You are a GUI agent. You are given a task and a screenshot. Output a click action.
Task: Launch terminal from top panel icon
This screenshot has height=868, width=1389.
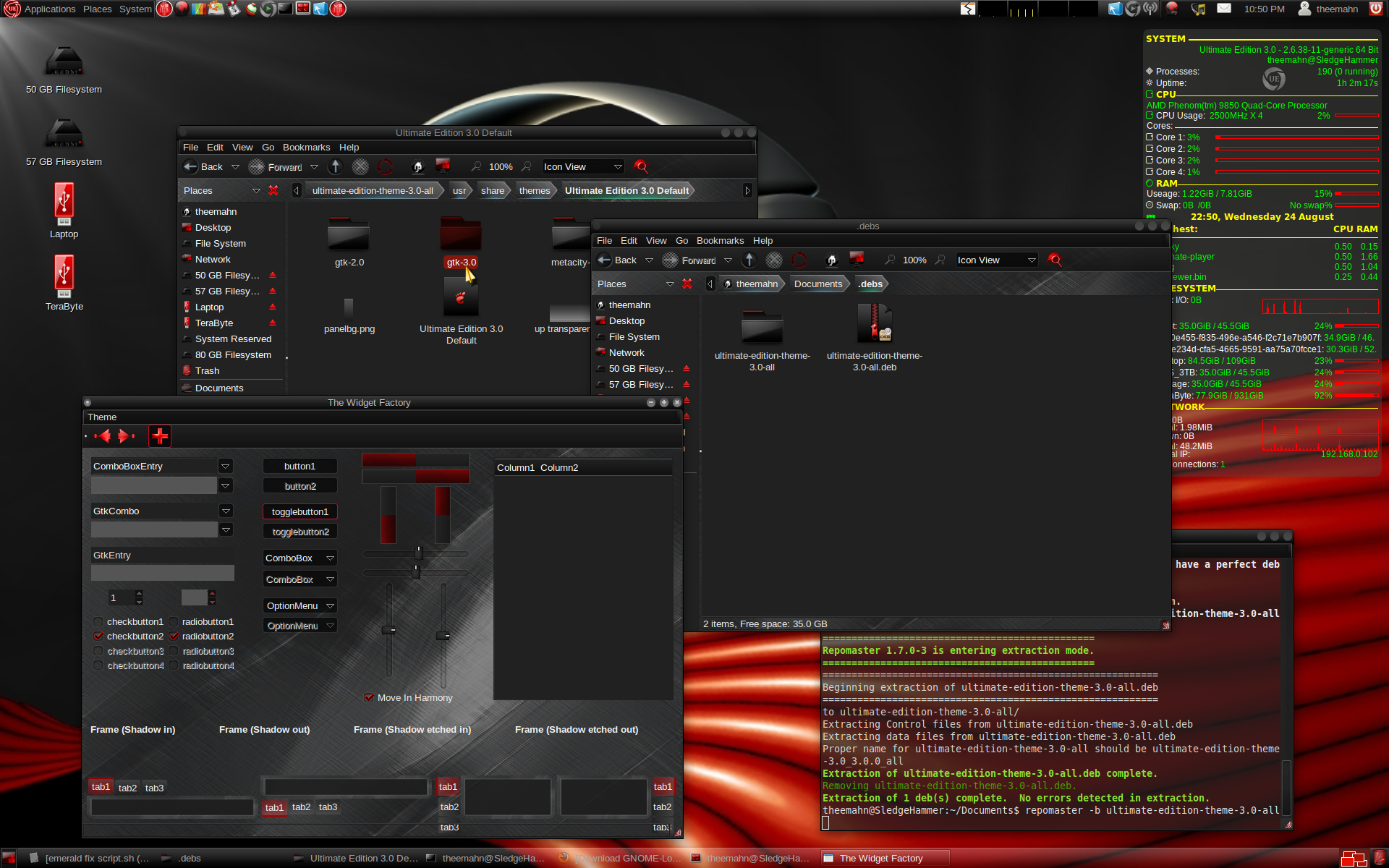coord(286,9)
